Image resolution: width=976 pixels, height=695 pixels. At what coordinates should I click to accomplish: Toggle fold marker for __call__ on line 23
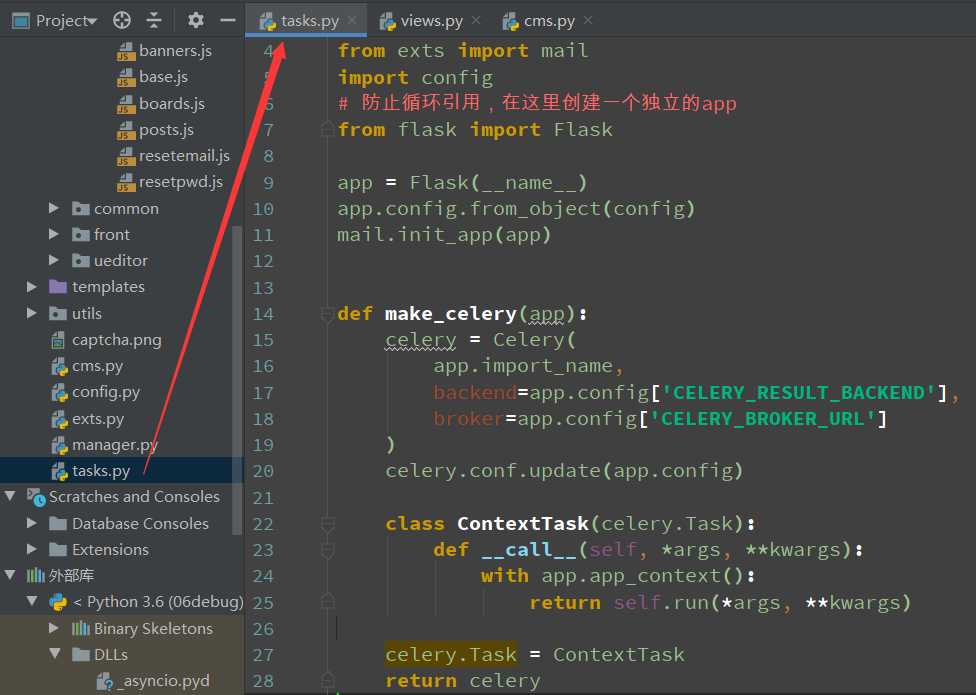pos(327,550)
